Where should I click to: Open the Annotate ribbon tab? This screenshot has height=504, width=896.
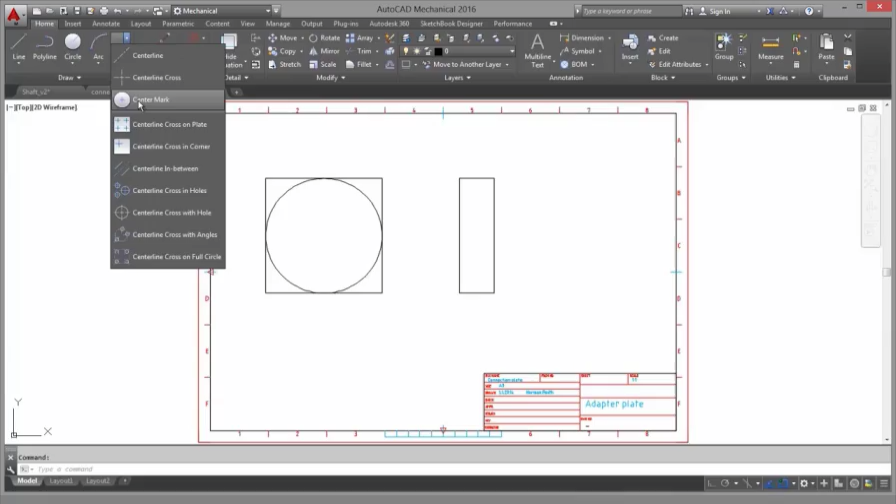(x=106, y=23)
